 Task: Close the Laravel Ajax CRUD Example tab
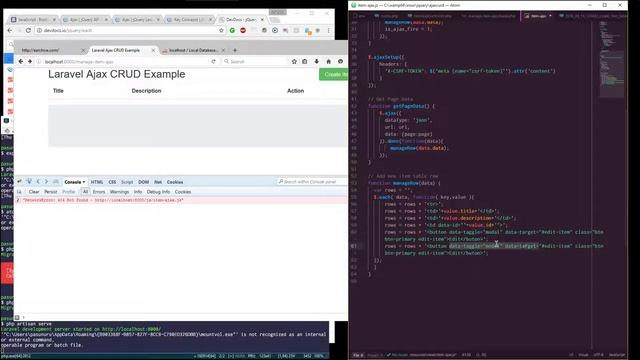pyautogui.click(x=153, y=50)
